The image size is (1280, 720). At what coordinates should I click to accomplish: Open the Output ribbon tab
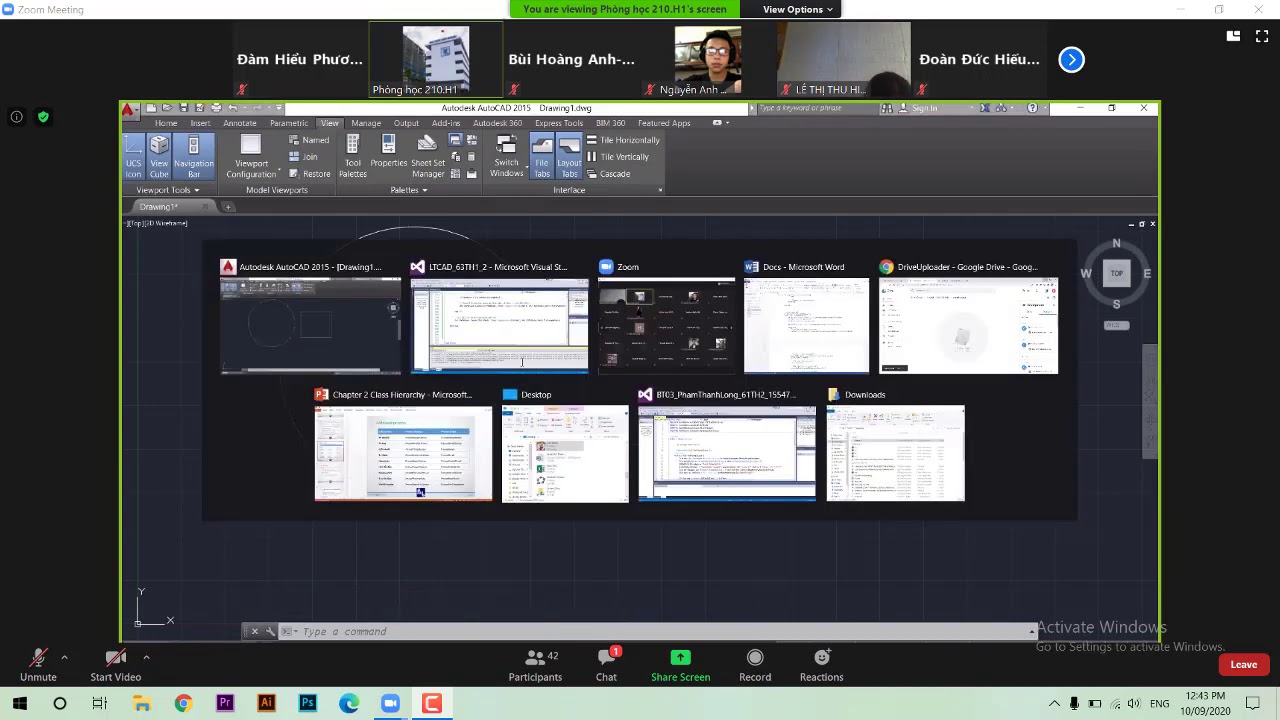406,123
